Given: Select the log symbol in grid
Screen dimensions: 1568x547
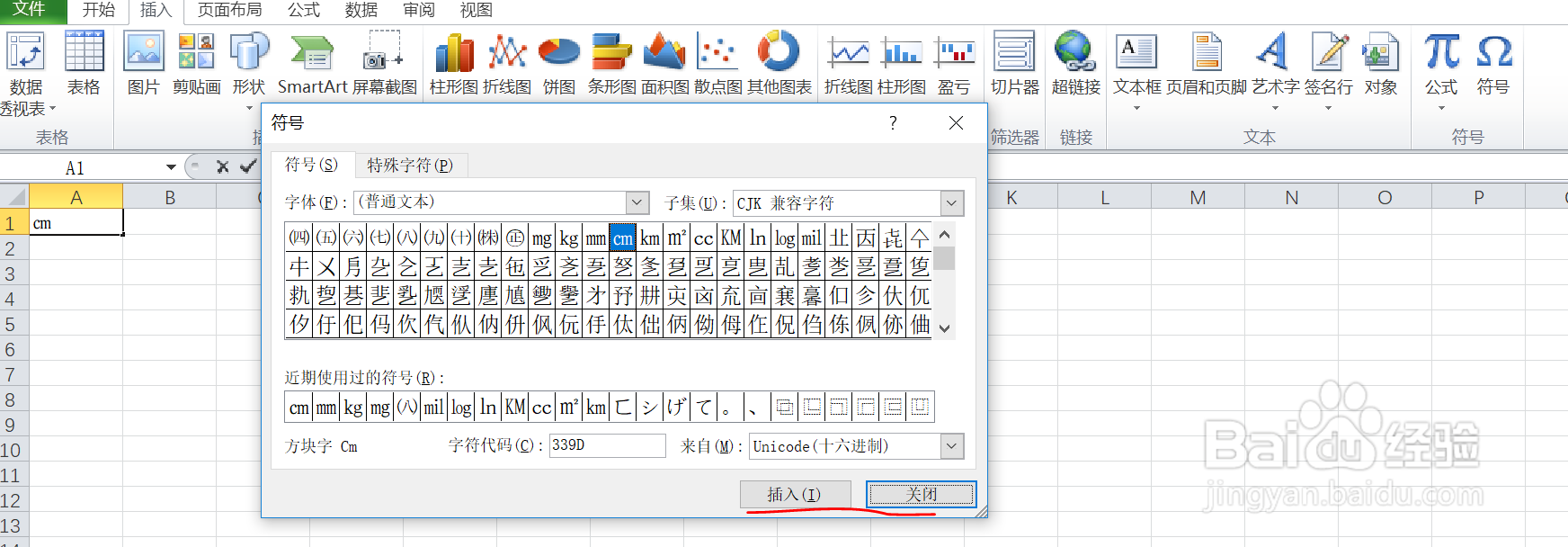Looking at the screenshot, I should (785, 238).
